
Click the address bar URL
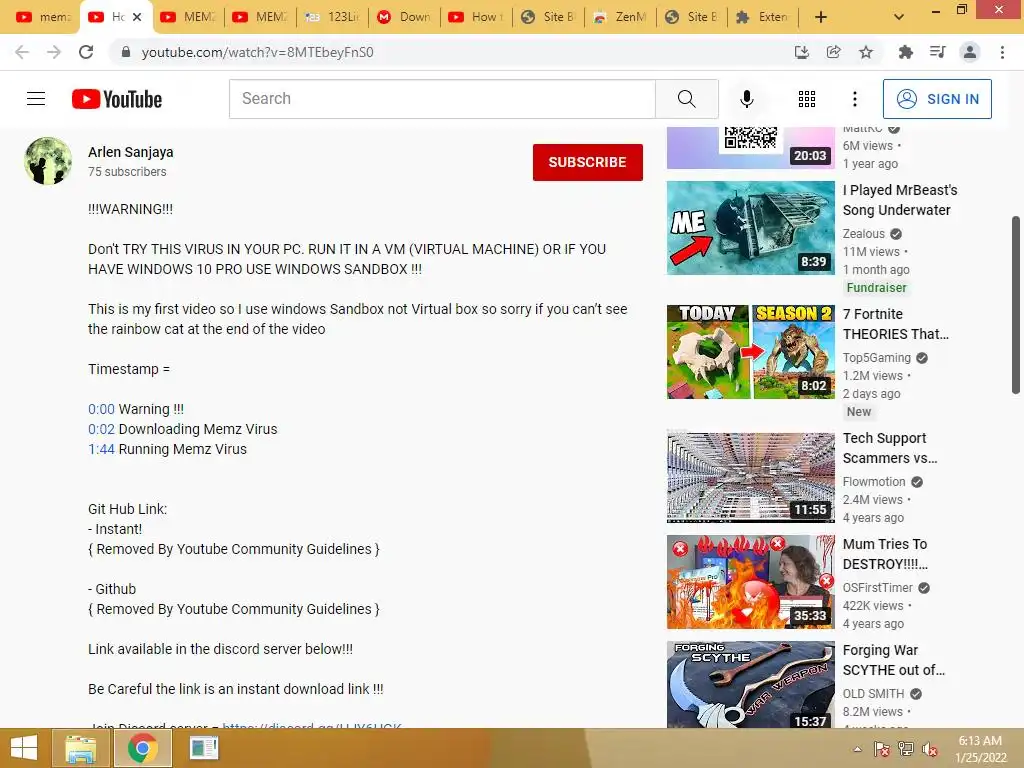point(257,52)
